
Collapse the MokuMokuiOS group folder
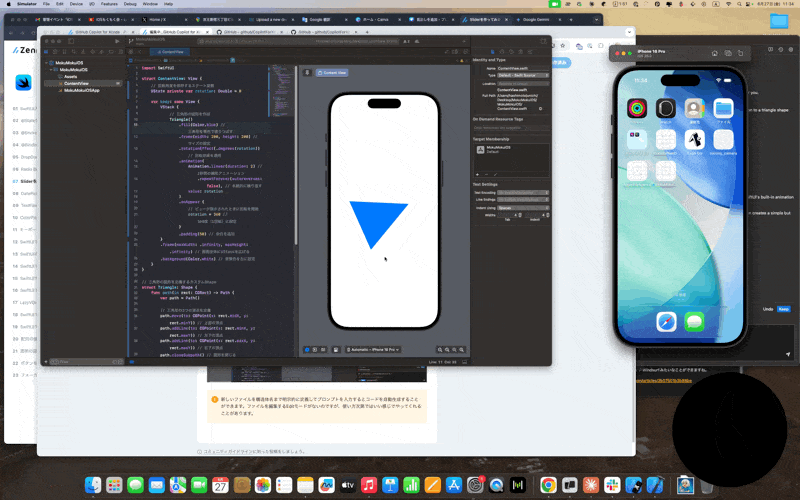click(x=51, y=69)
